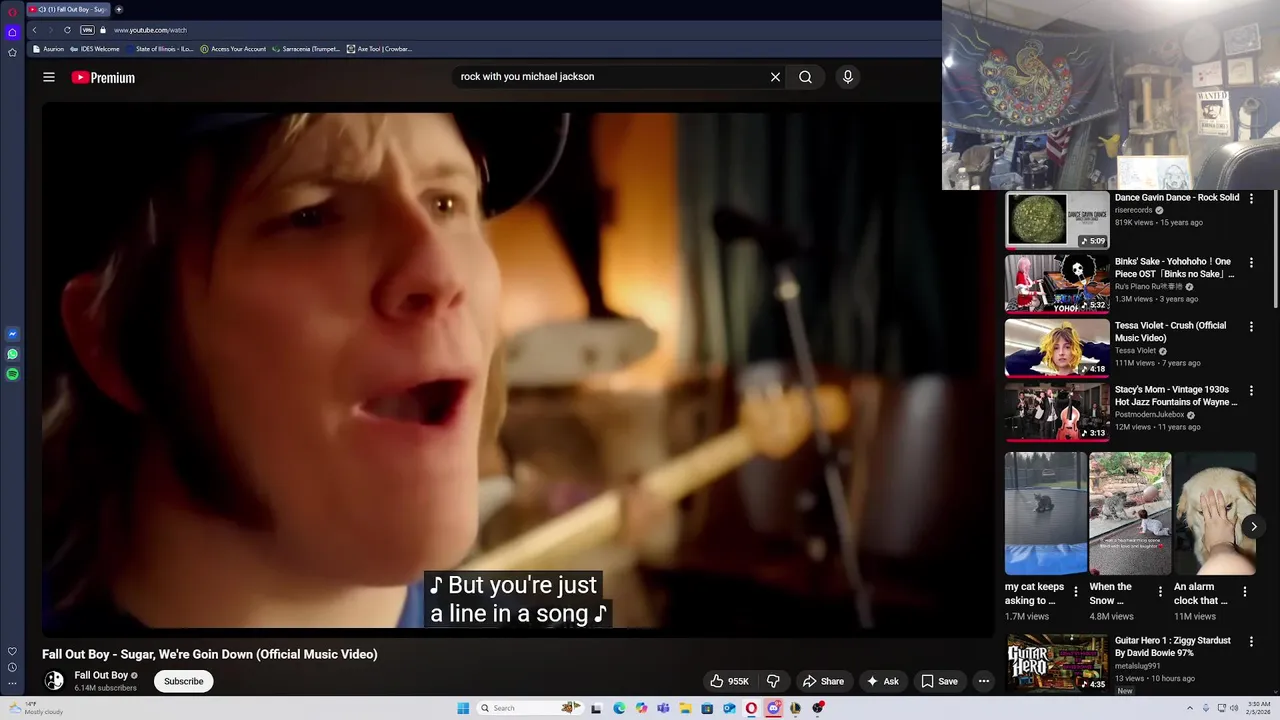Open WhatsApp in the Opera sidebar
This screenshot has width=1280, height=720.
coord(12,354)
